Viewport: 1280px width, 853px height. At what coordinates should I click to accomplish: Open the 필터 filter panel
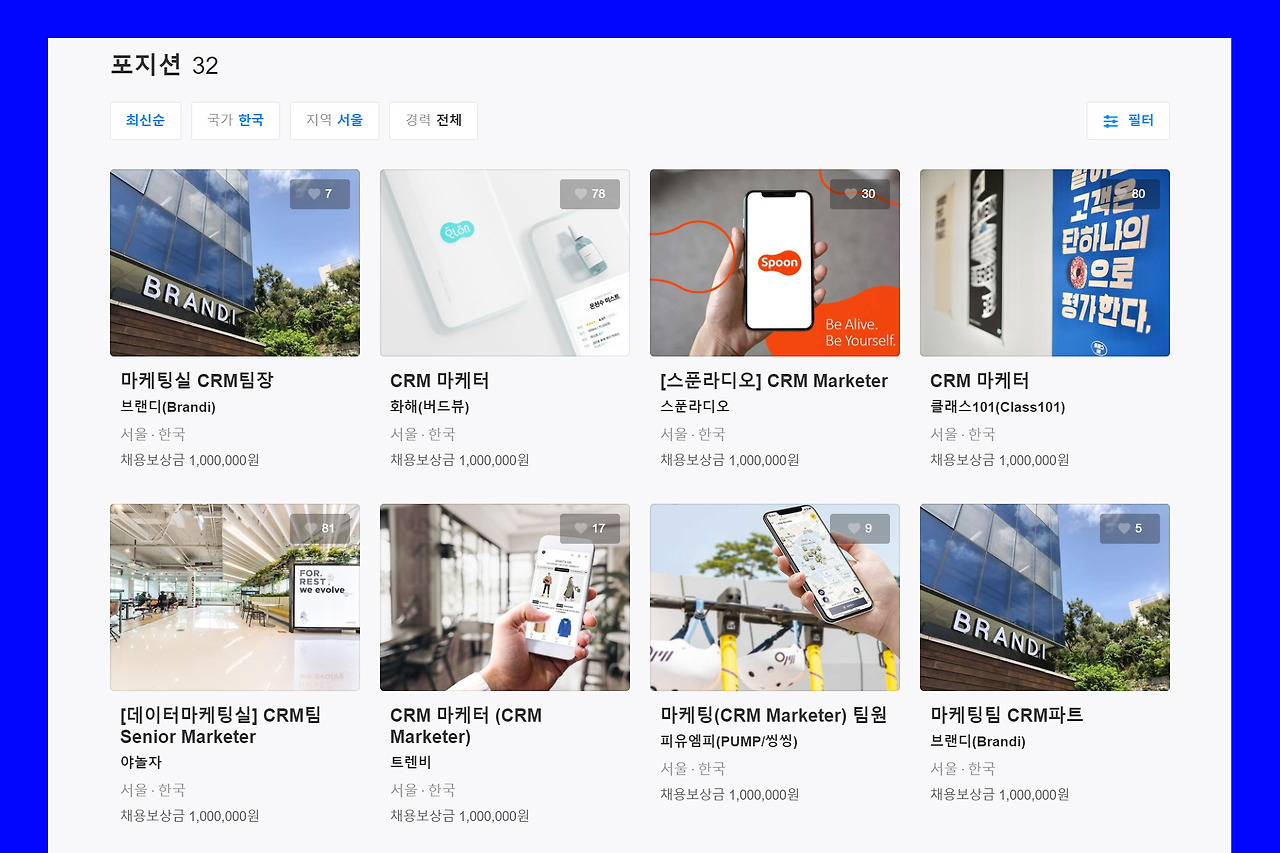(1128, 121)
